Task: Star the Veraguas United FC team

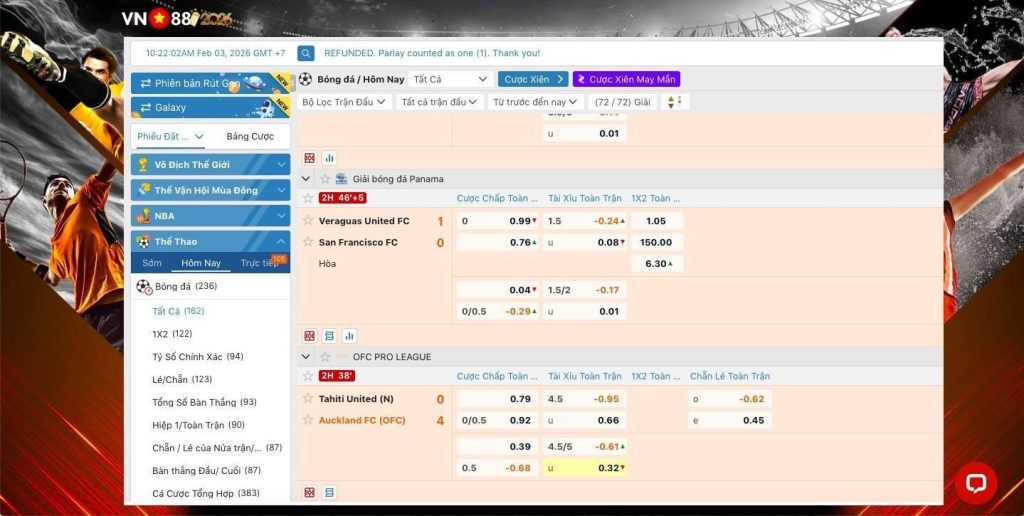Action: click(x=308, y=221)
